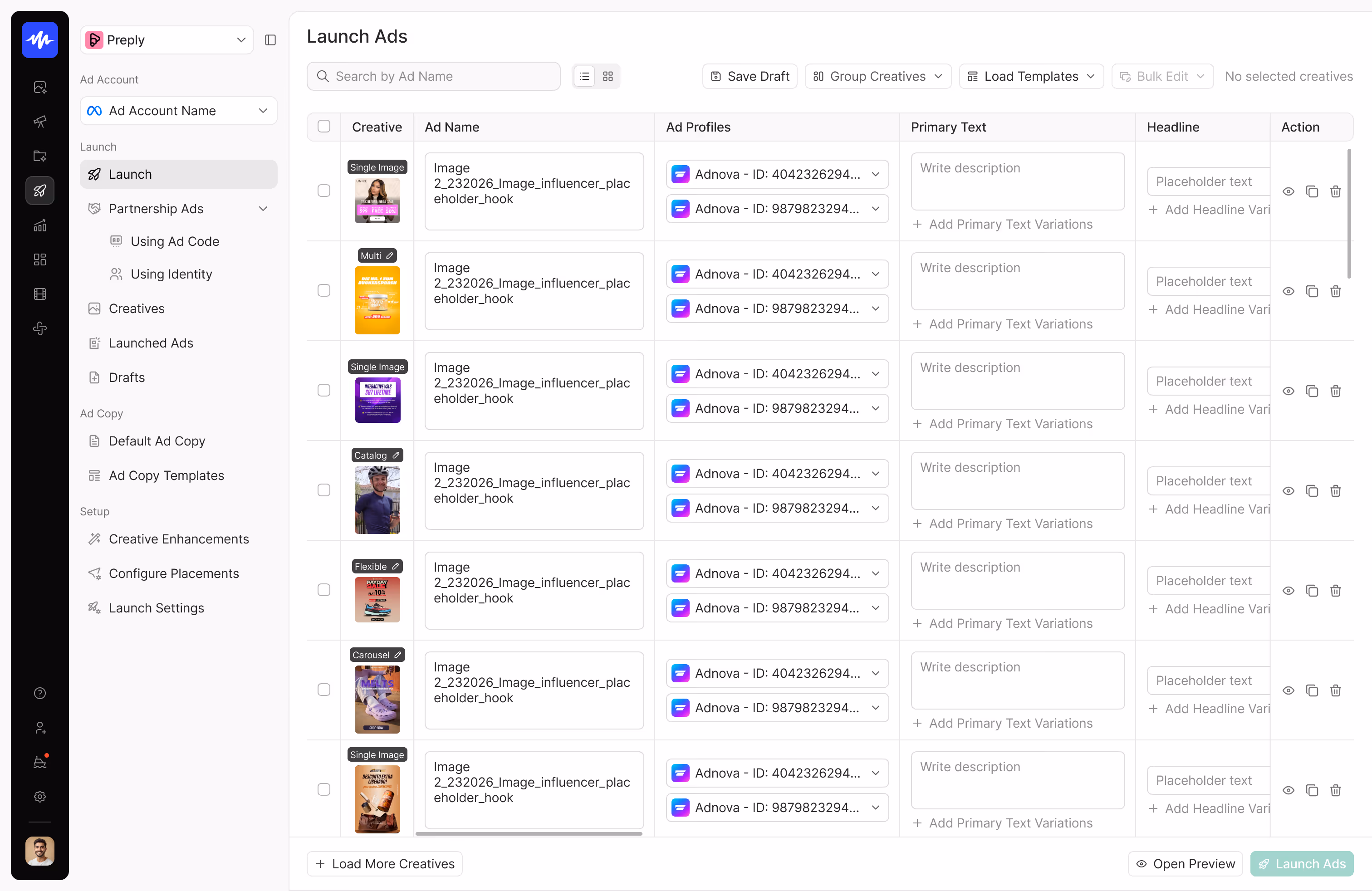
Task: Select all creatives with header checkbox
Action: coord(324,126)
